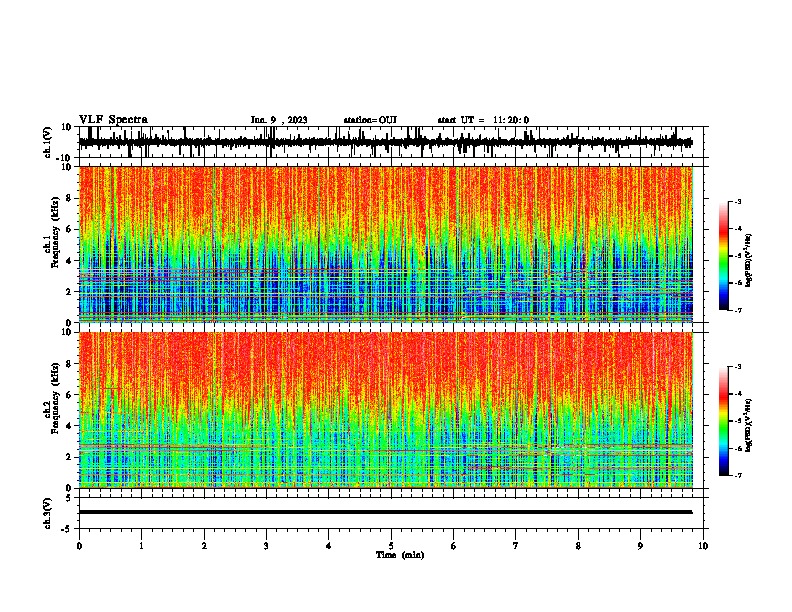
Task: Click the "9" label on the Time axis
Action: [640, 546]
